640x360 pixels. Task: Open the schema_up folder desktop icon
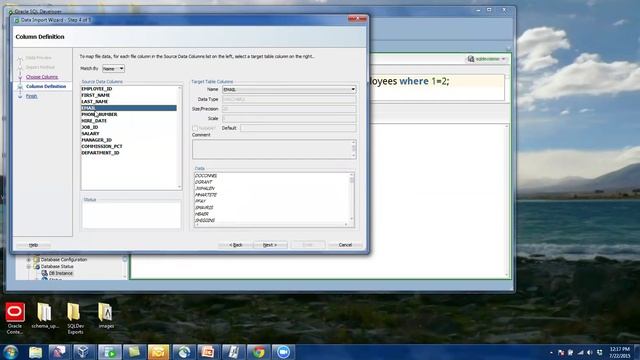coord(44,316)
